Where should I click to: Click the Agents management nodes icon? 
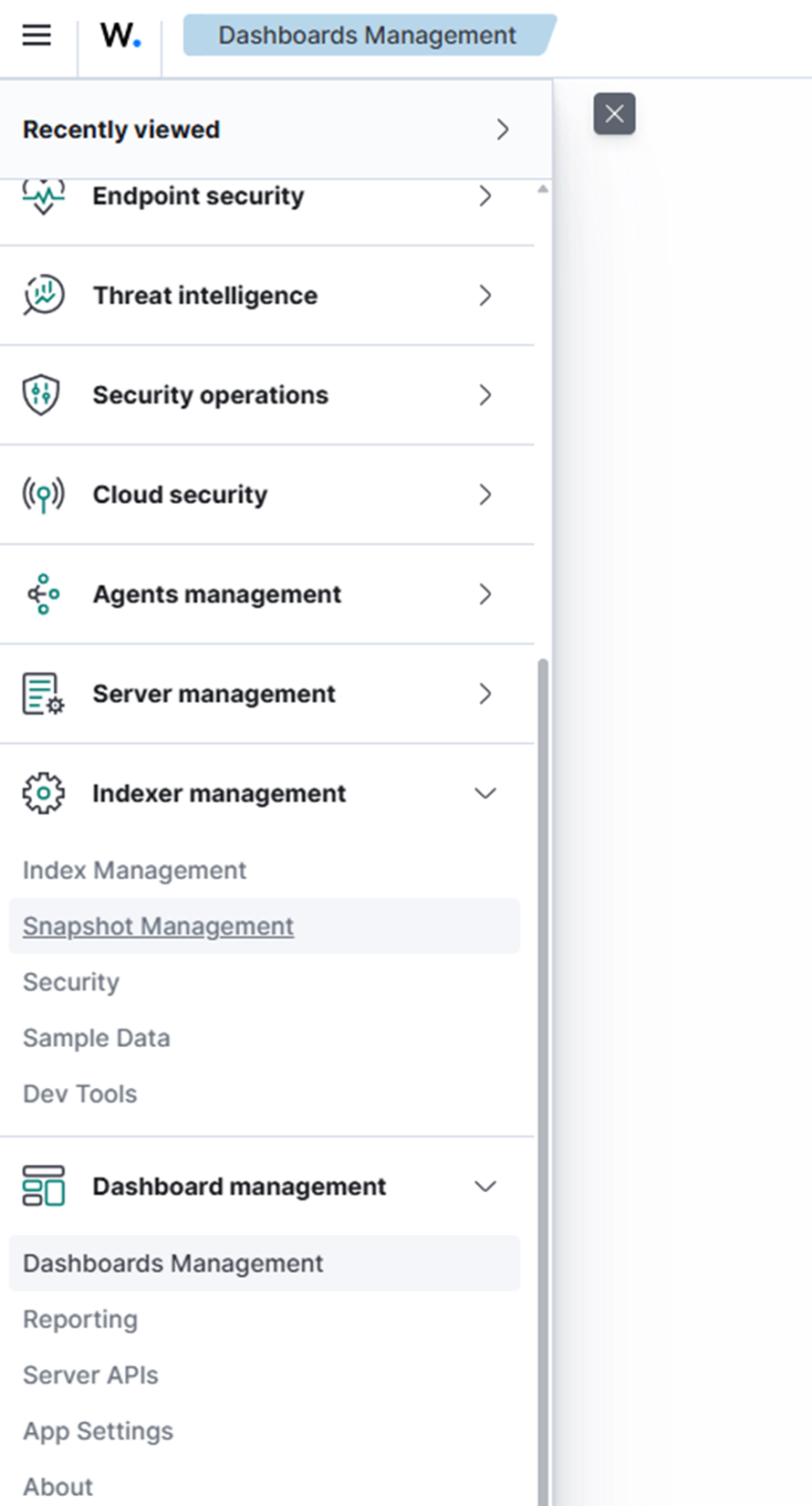pos(43,594)
